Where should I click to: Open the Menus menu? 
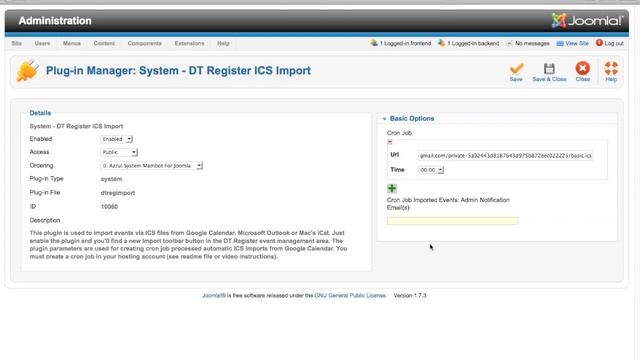(72, 43)
